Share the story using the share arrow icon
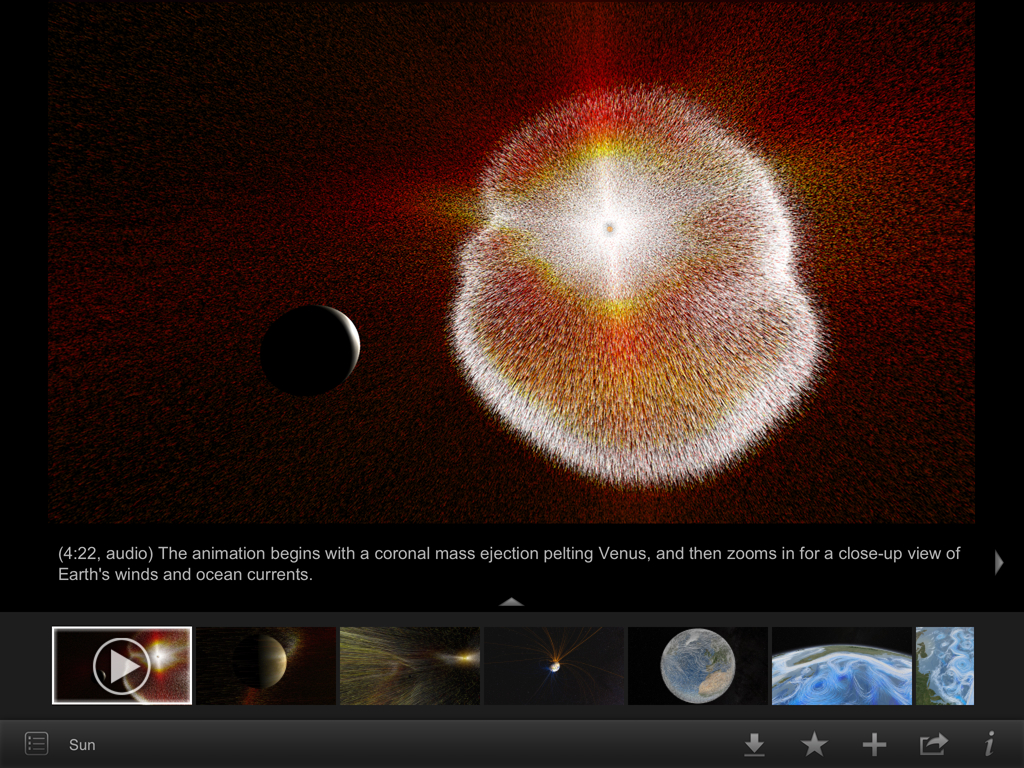This screenshot has height=768, width=1024. (x=934, y=744)
